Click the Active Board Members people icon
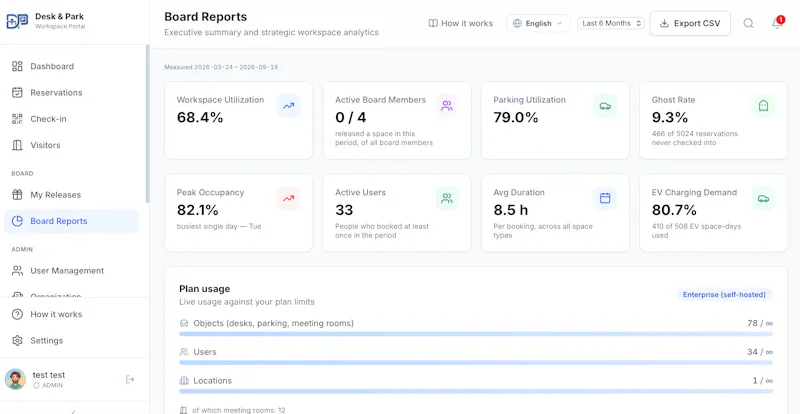800x414 pixels. 447,106
